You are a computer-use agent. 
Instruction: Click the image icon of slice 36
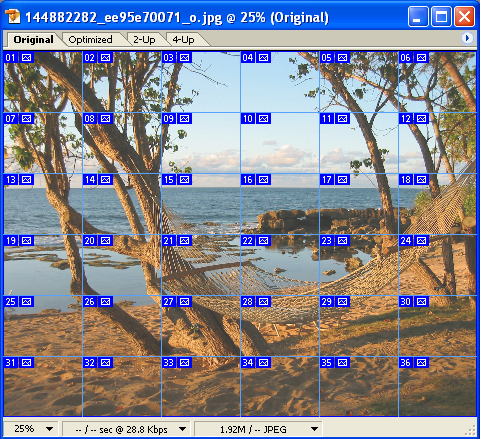click(x=421, y=363)
